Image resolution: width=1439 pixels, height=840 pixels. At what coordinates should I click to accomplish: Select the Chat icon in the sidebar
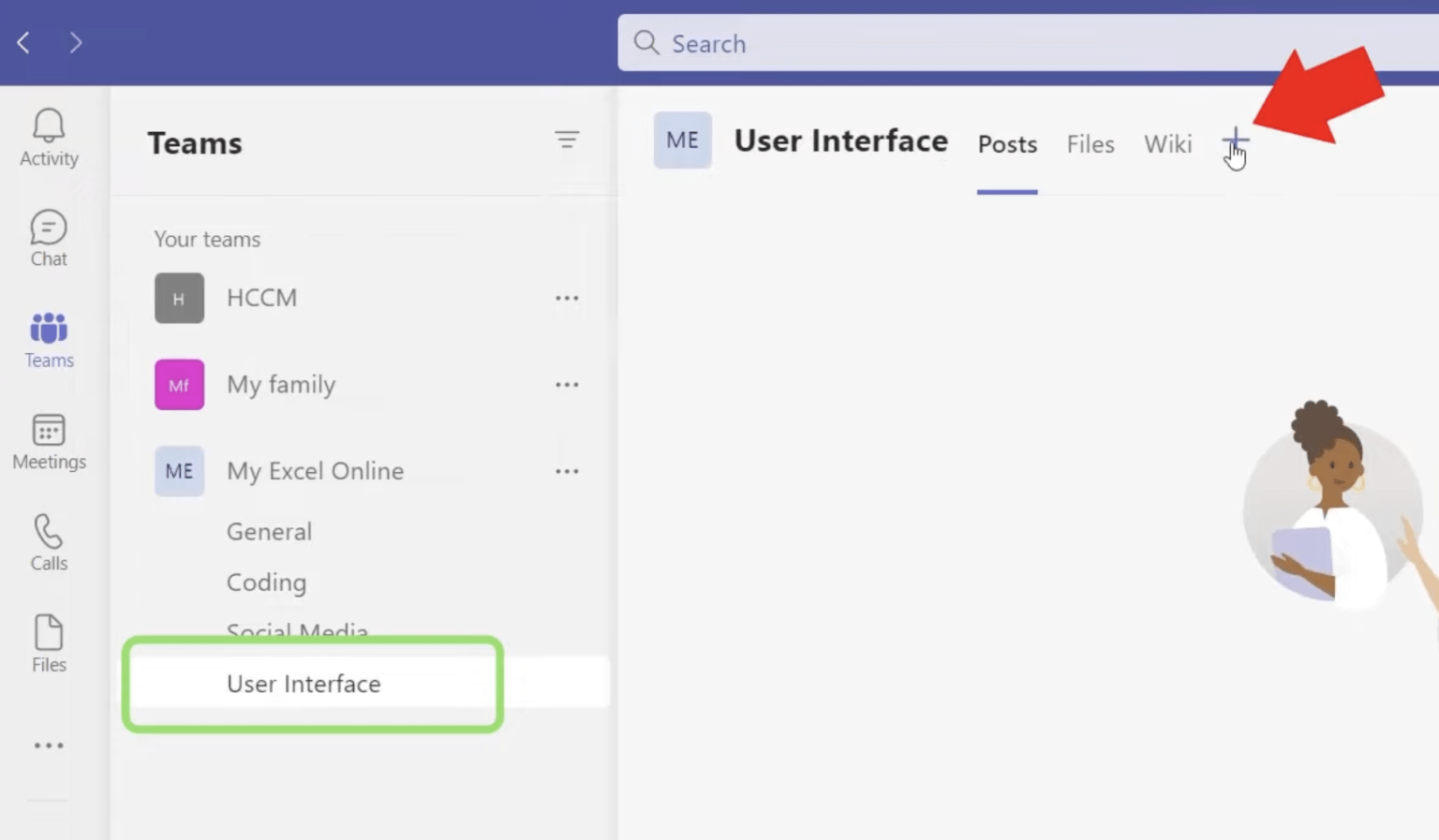click(x=48, y=236)
